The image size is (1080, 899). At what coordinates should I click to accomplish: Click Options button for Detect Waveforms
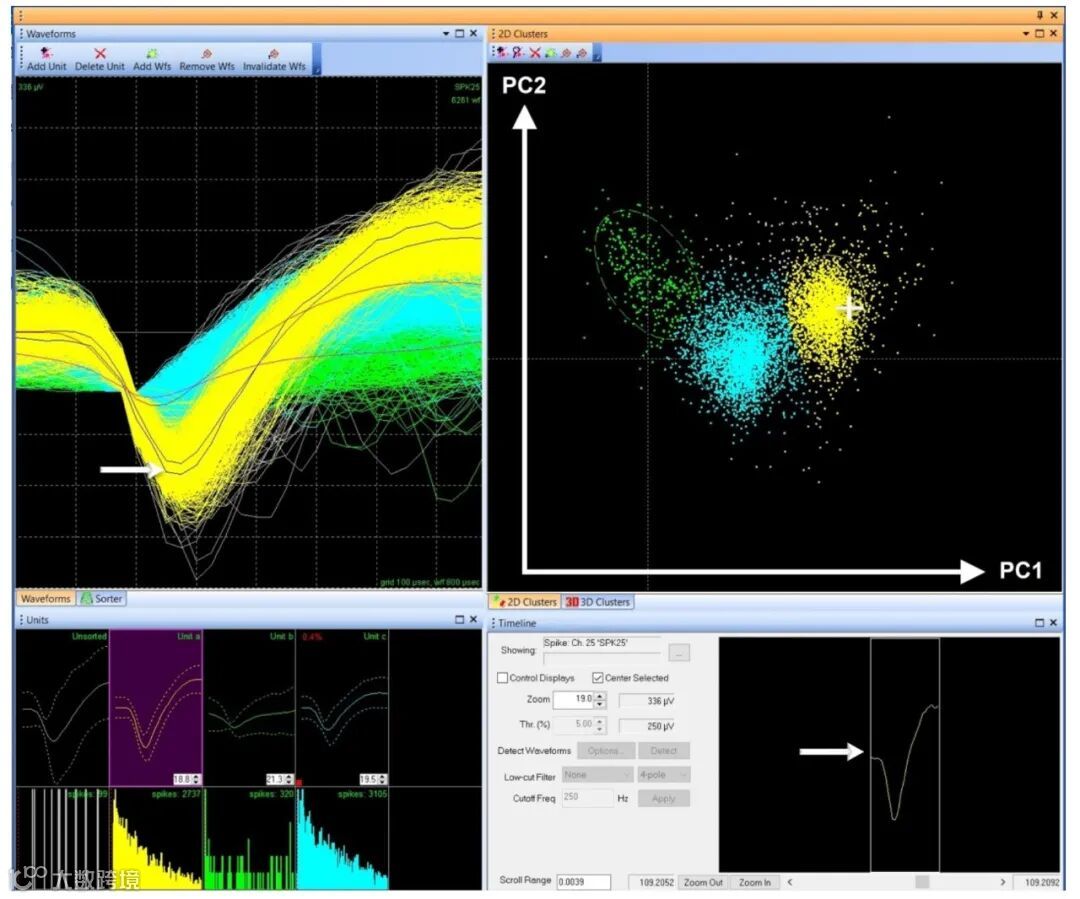tap(606, 751)
